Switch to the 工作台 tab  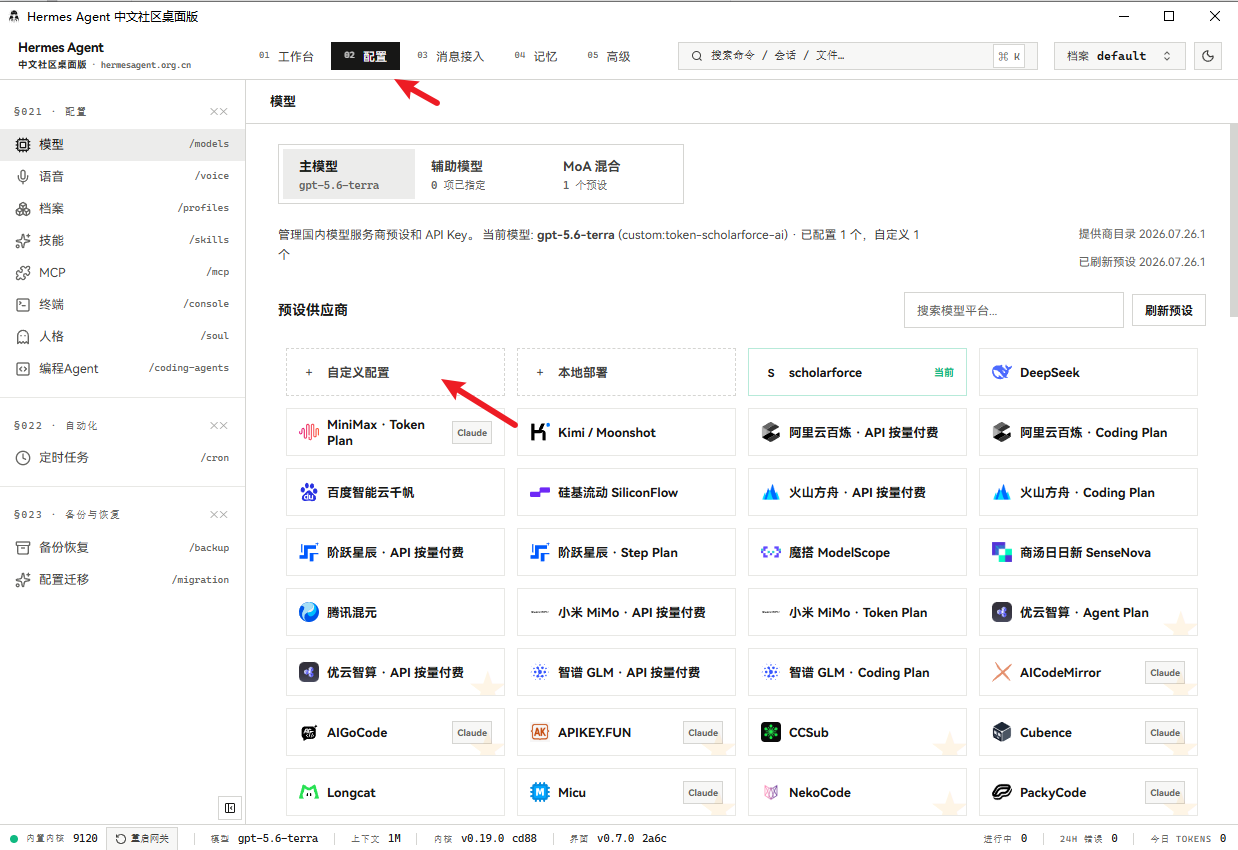pyautogui.click(x=286, y=56)
